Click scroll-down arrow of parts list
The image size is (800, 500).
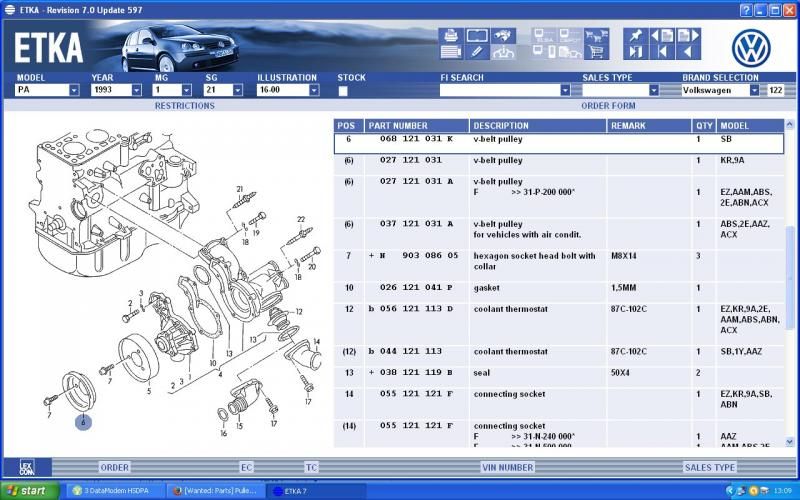[x=790, y=442]
